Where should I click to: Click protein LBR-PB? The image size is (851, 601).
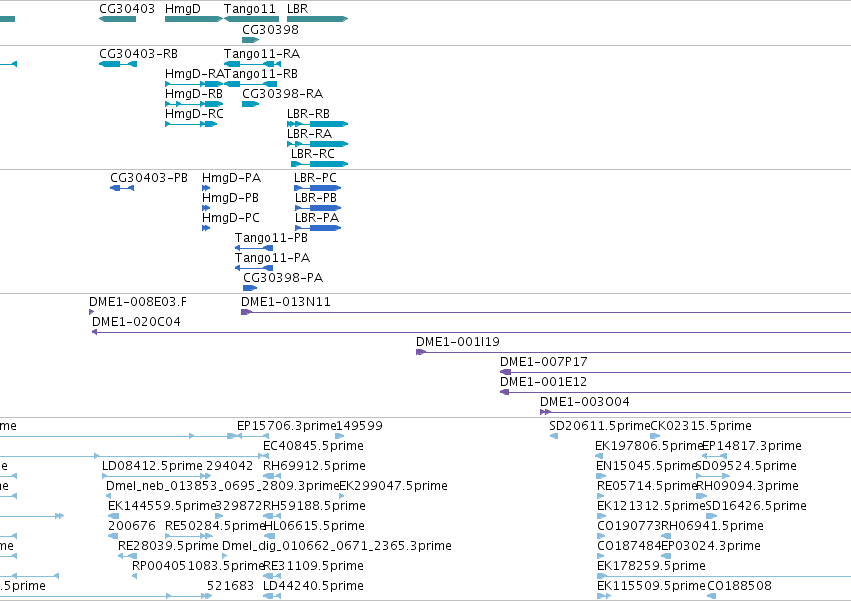pos(317,208)
